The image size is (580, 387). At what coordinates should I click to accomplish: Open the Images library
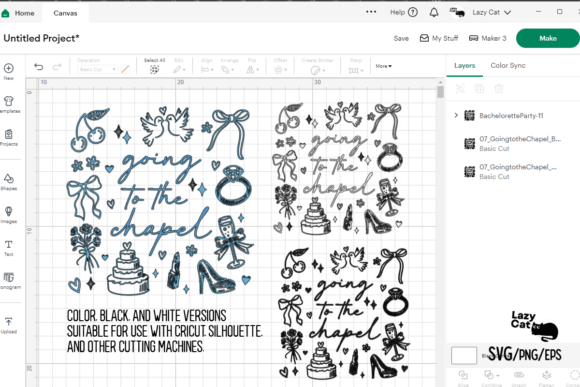point(9,215)
